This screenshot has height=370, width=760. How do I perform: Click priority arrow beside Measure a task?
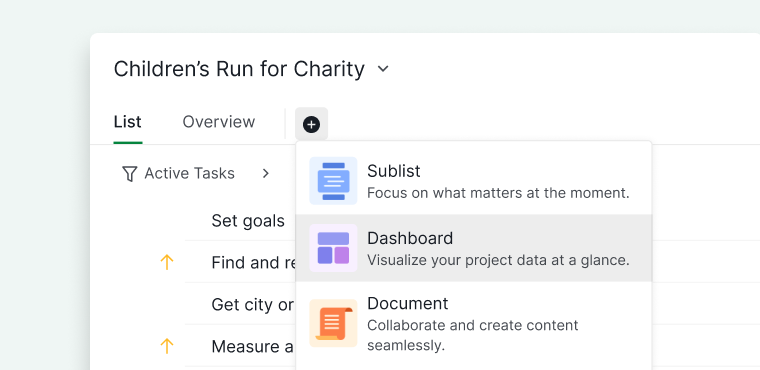tap(167, 346)
